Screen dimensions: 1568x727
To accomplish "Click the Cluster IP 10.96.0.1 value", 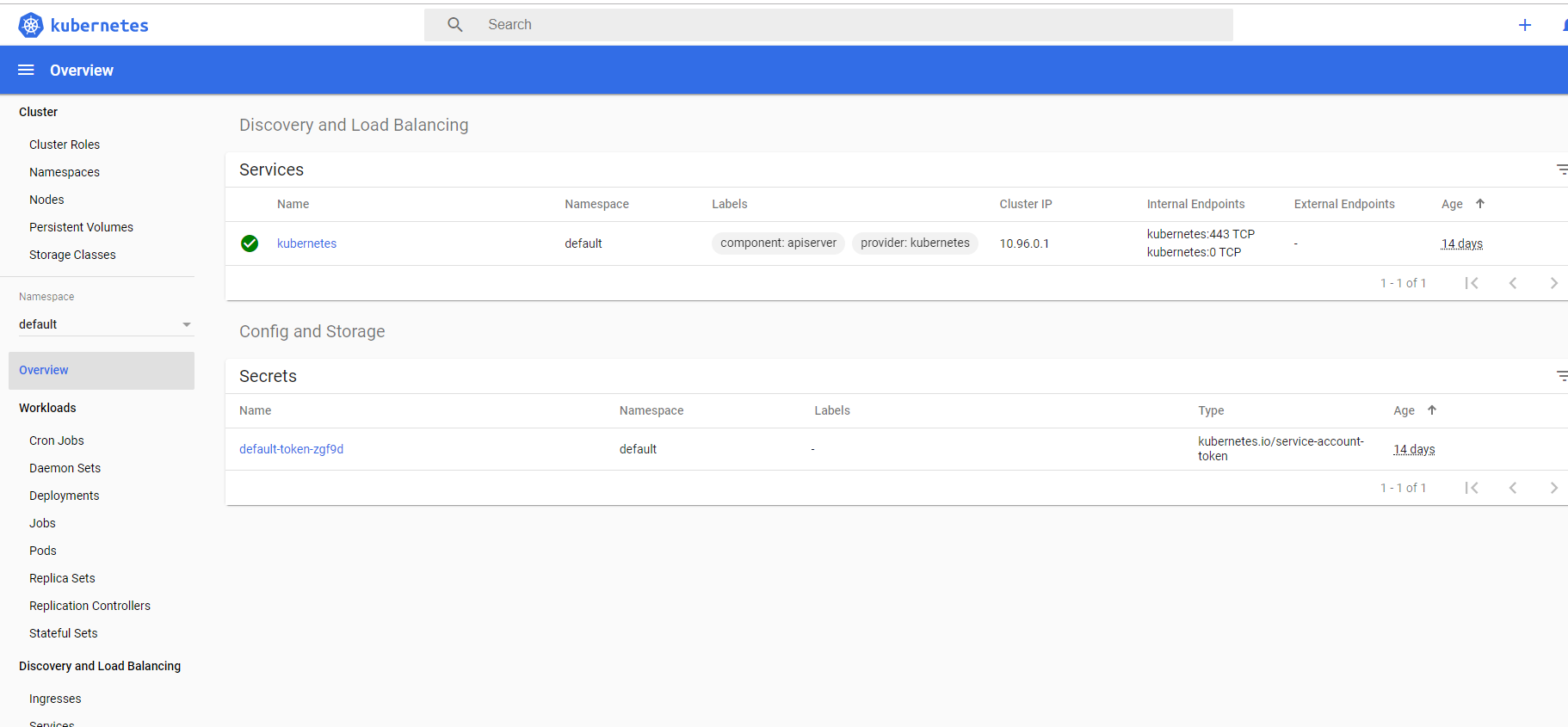I will point(1024,243).
